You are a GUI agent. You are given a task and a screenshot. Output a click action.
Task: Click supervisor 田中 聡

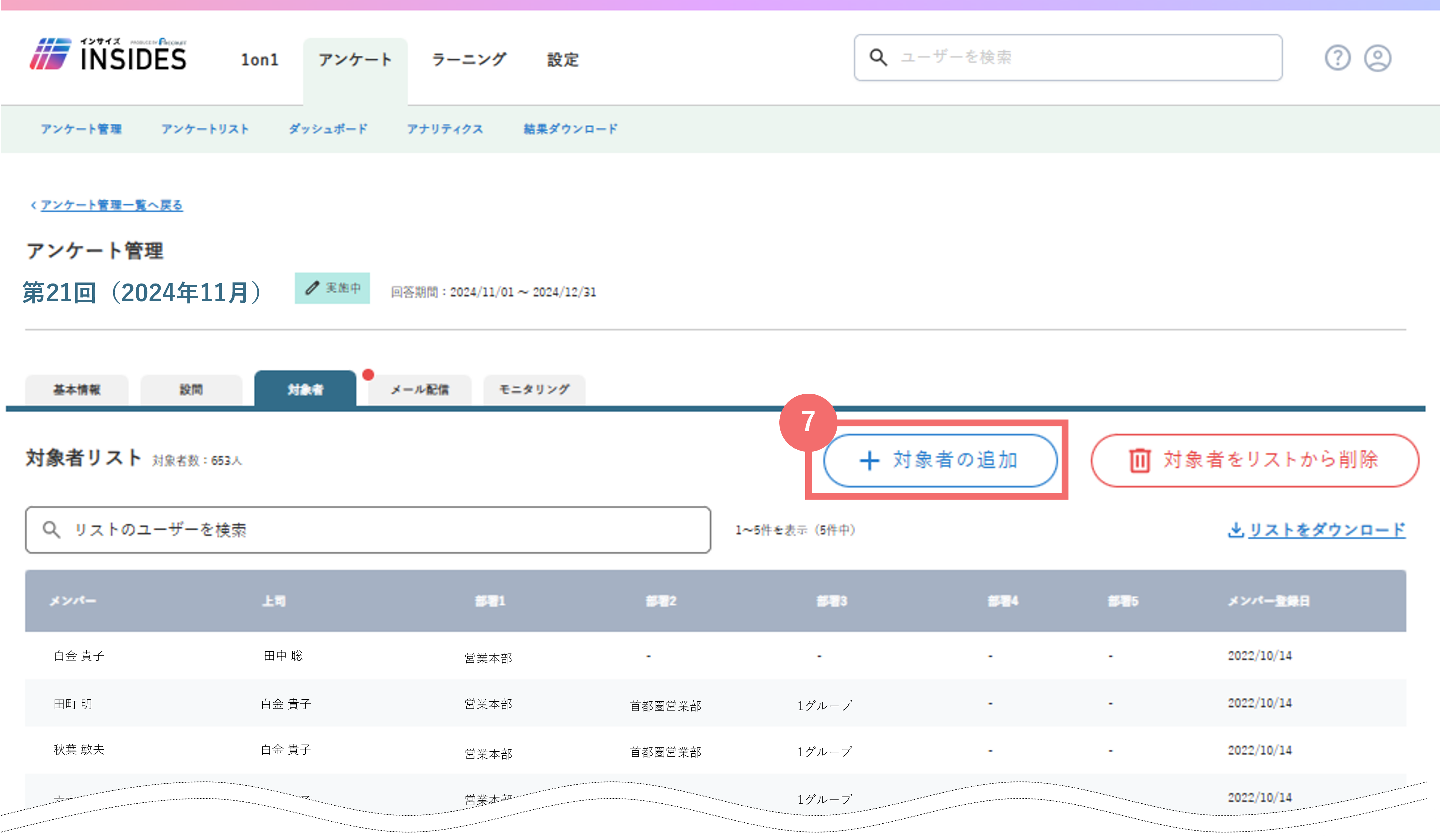tap(283, 656)
